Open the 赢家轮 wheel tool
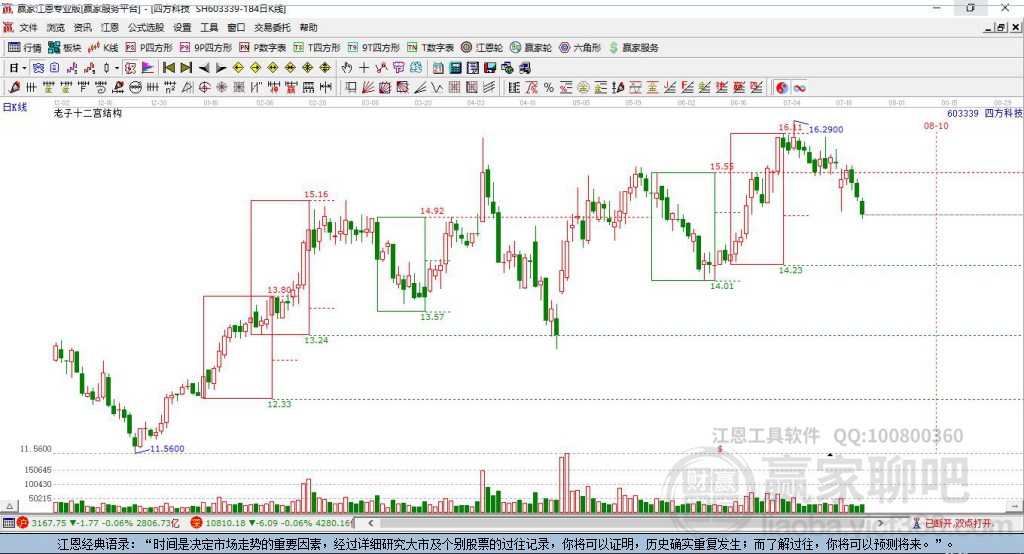Viewport: 1024px width, 554px height. pos(531,48)
